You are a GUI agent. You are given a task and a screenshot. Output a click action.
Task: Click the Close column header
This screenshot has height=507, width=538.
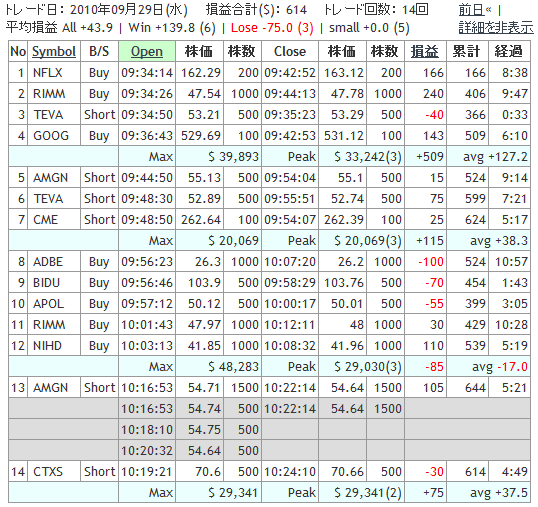point(290,51)
